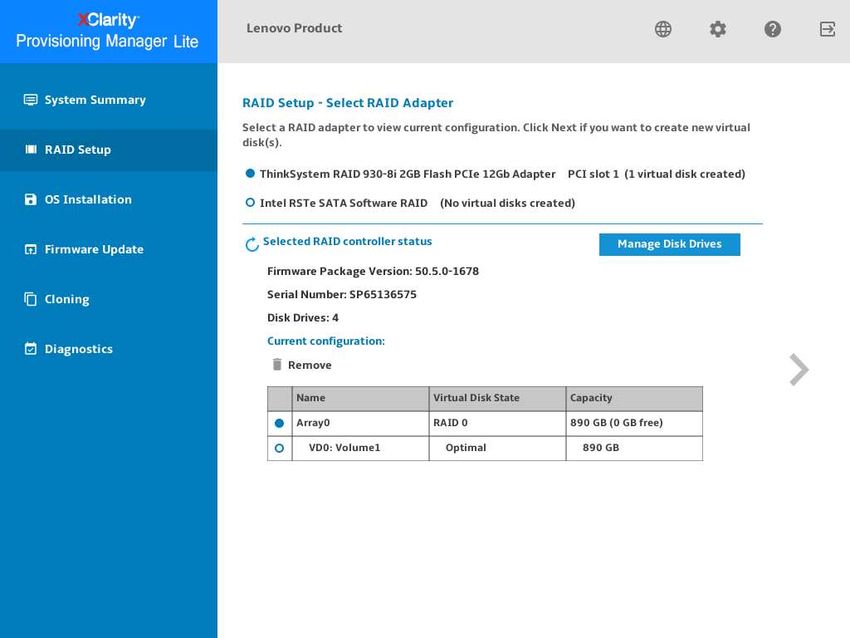
Task: Click the Virtual Disk State column header
Action: pos(498,398)
